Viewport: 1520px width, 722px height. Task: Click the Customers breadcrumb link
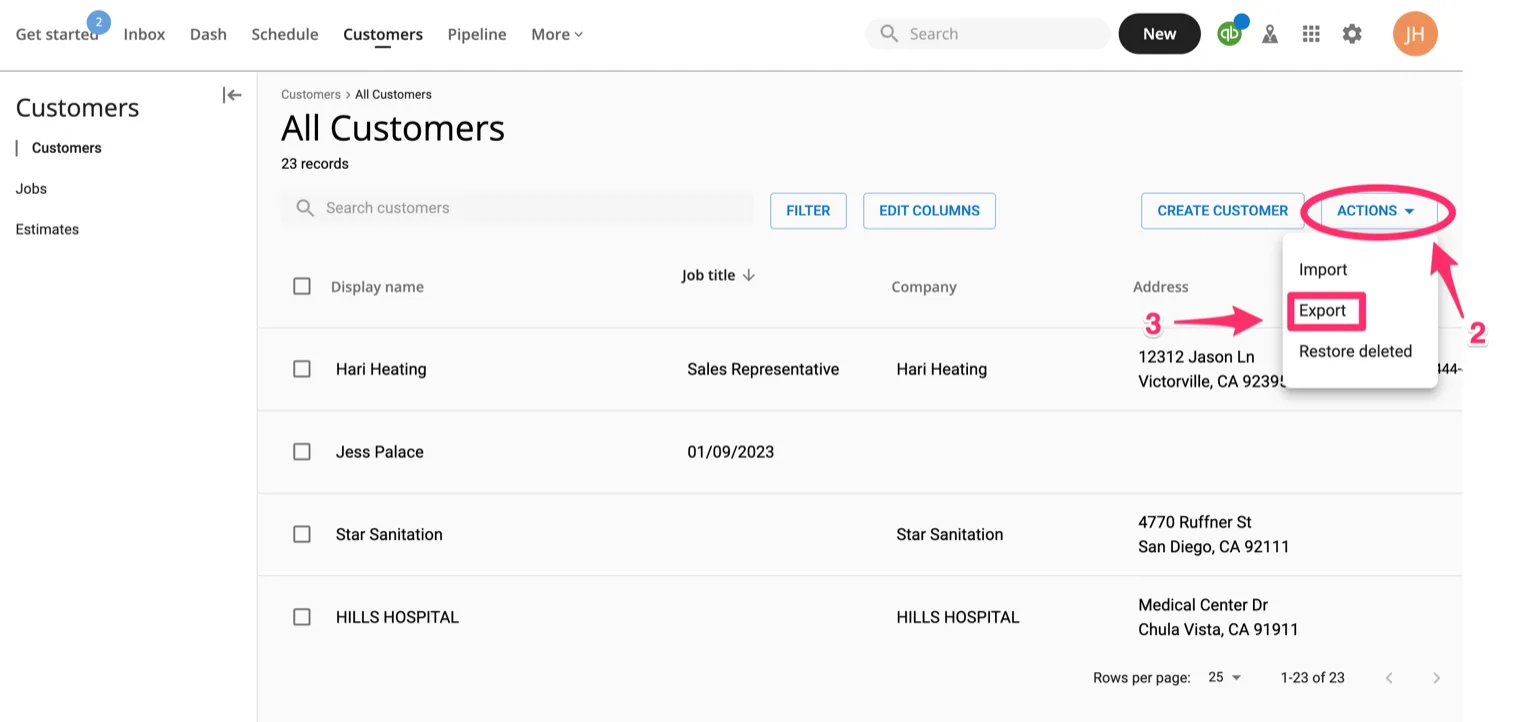[310, 94]
